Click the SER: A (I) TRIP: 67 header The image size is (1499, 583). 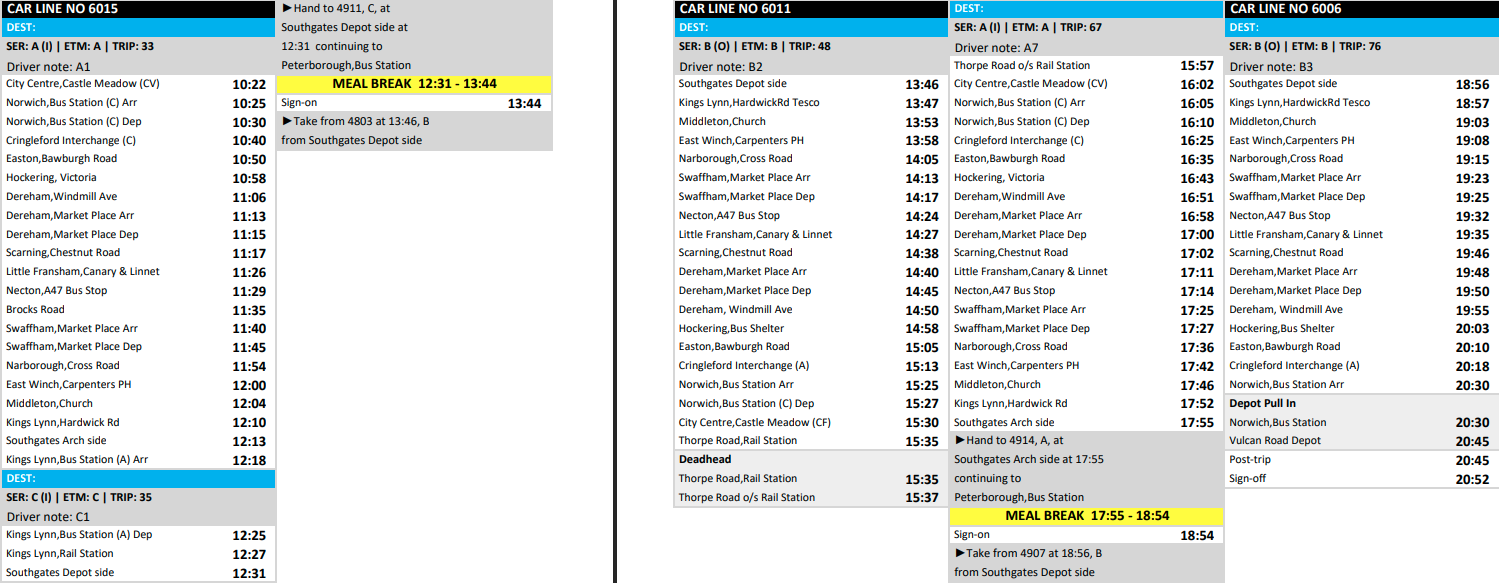click(x=1086, y=28)
